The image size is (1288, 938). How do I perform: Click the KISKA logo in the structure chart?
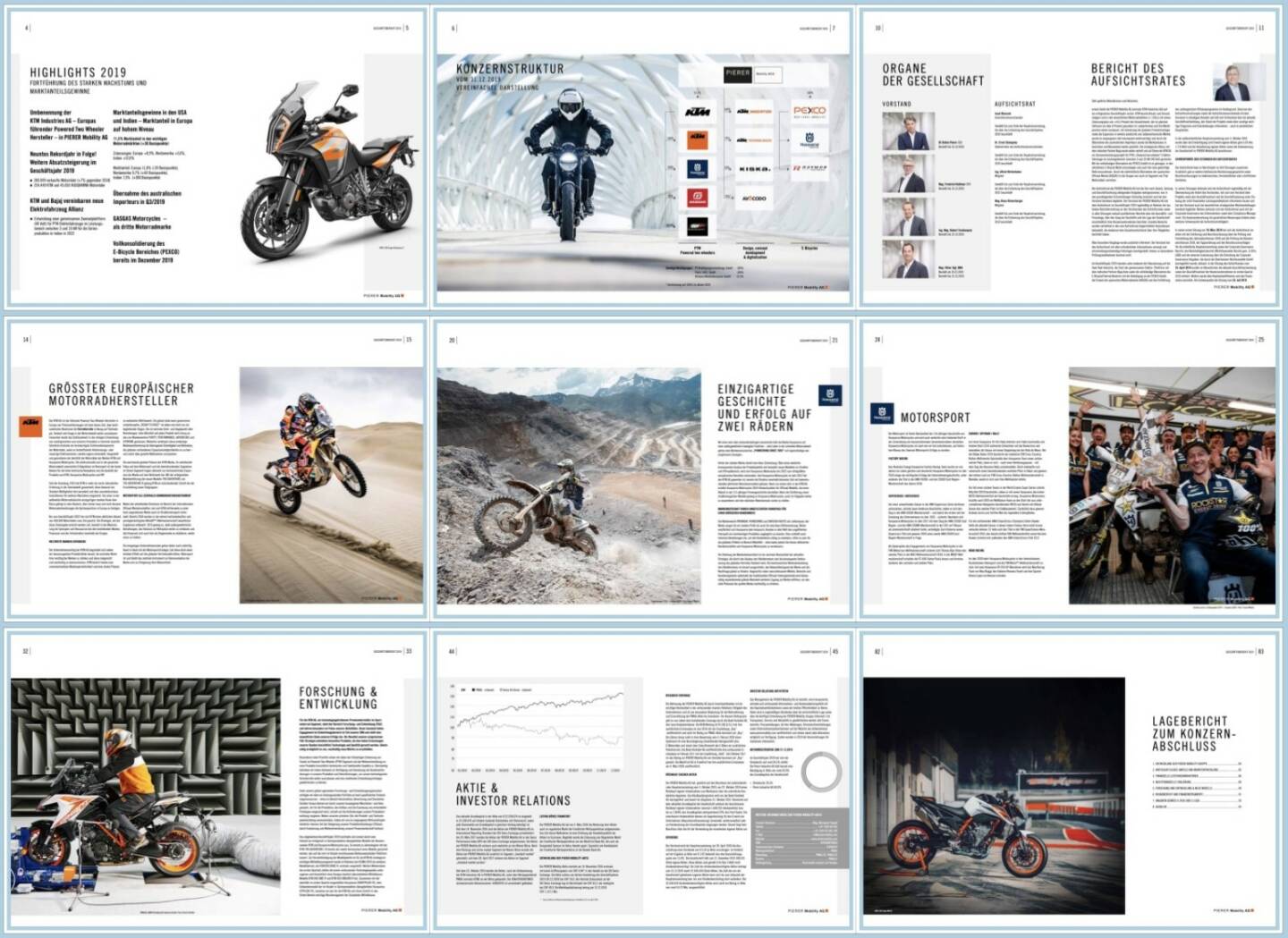(754, 169)
